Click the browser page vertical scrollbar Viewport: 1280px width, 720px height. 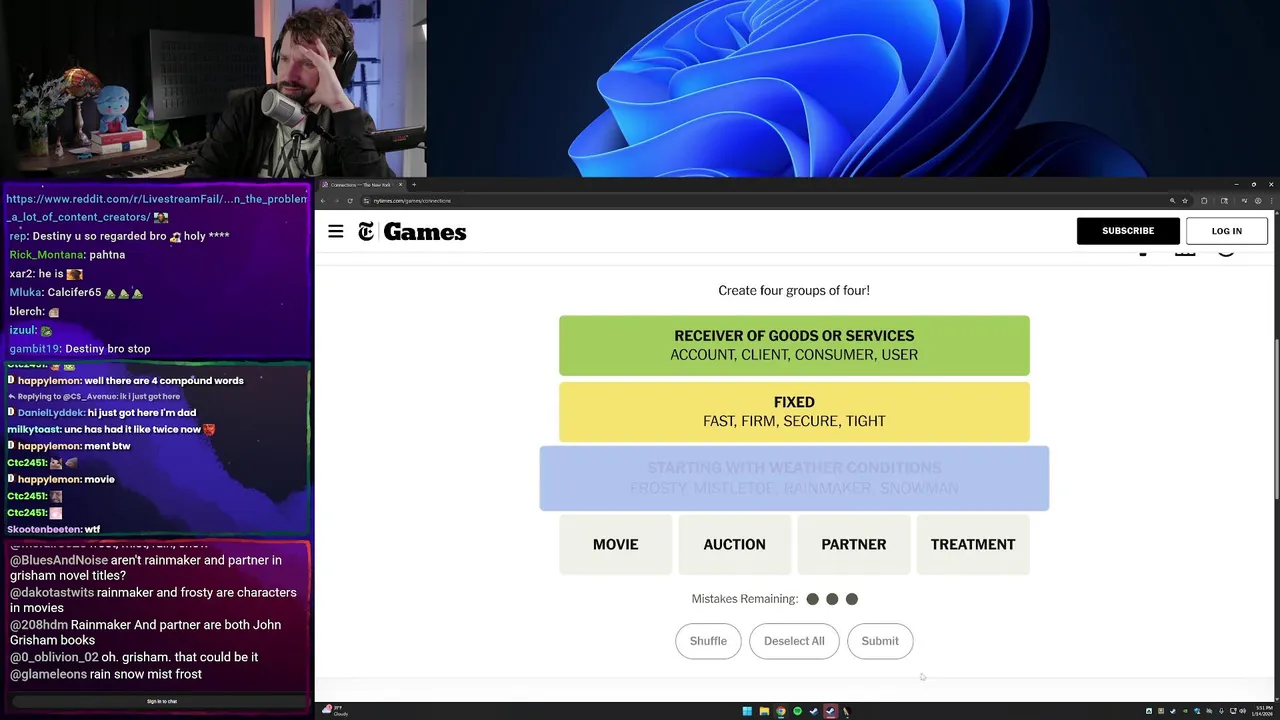coord(1275,420)
